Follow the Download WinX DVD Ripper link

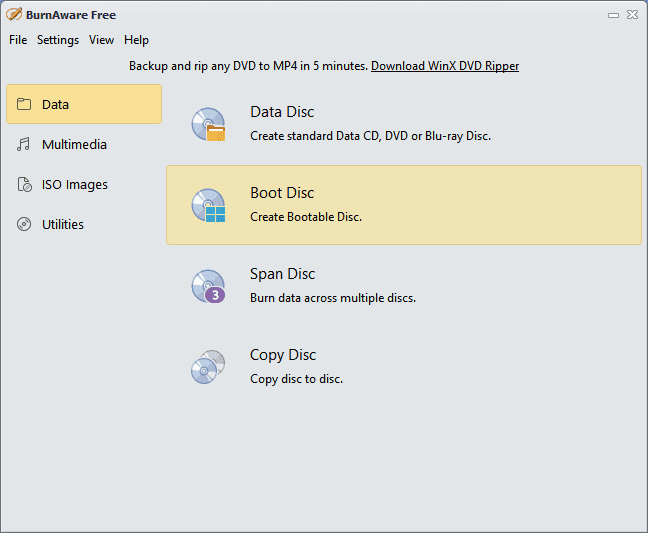(x=445, y=66)
